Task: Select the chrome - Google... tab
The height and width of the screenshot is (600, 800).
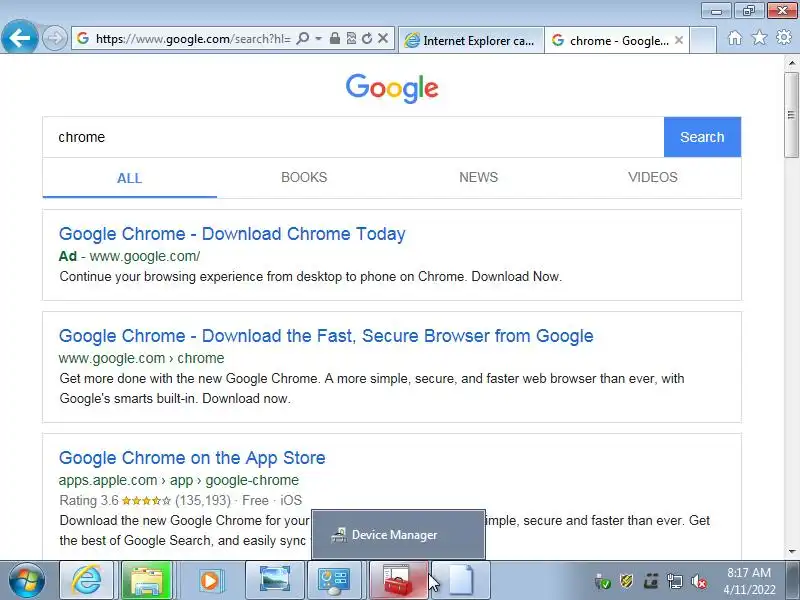Action: (612, 40)
